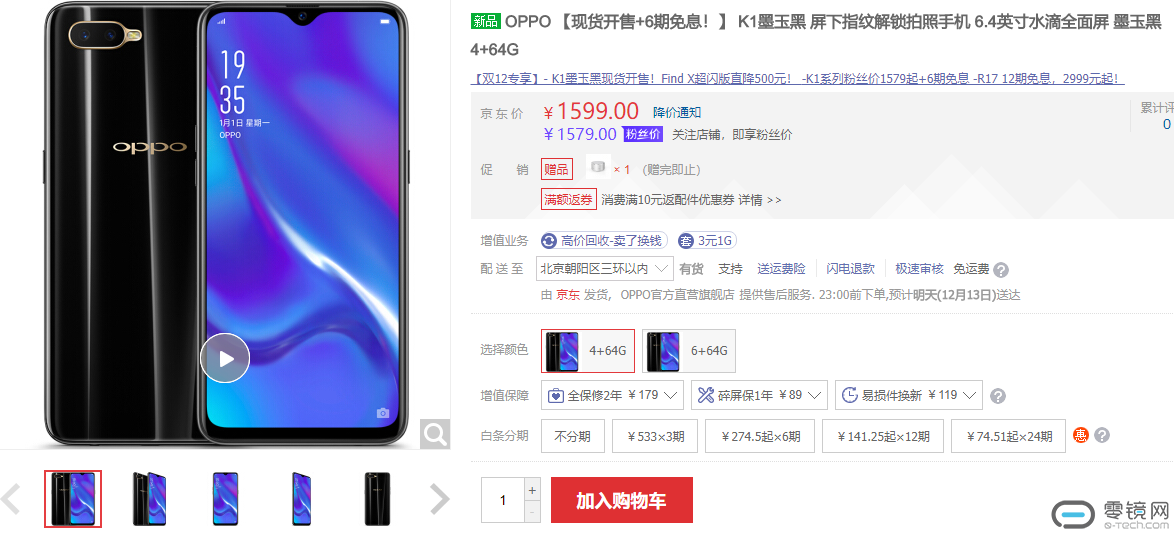This screenshot has width=1174, height=535.
Task: Click the help icon after 白条分期 options
Action: (x=1101, y=435)
